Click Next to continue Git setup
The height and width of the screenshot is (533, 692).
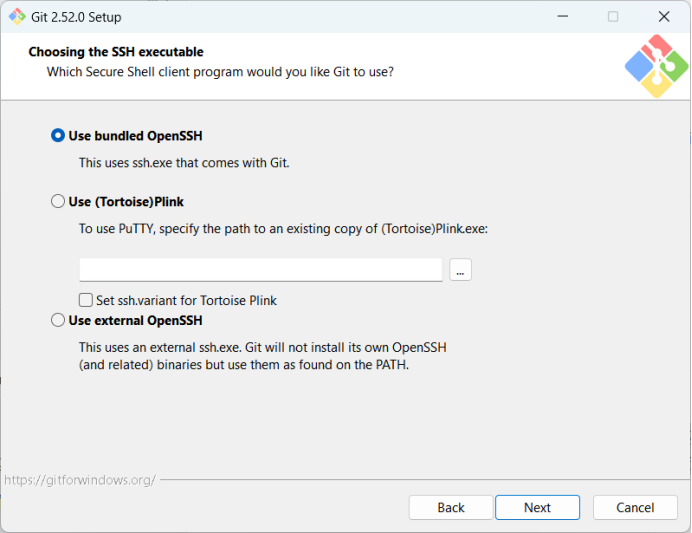tap(537, 507)
